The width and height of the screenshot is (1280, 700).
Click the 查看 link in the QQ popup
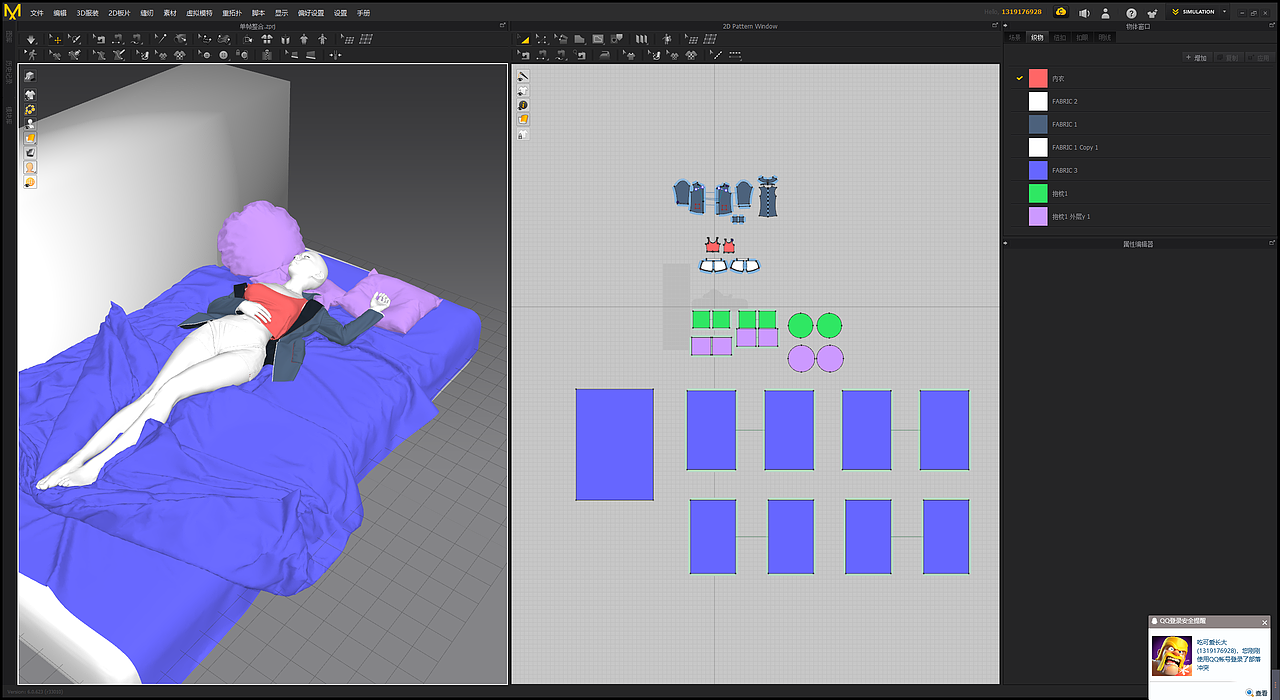point(1256,692)
